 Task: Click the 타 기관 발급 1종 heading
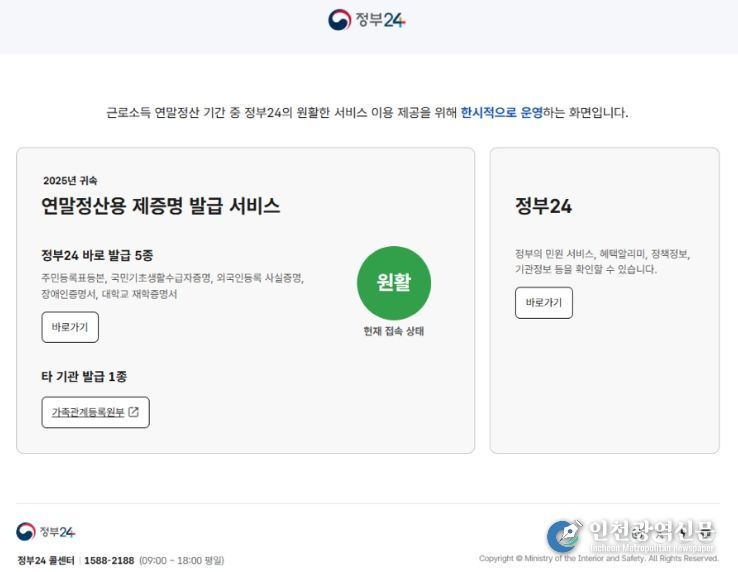(84, 377)
